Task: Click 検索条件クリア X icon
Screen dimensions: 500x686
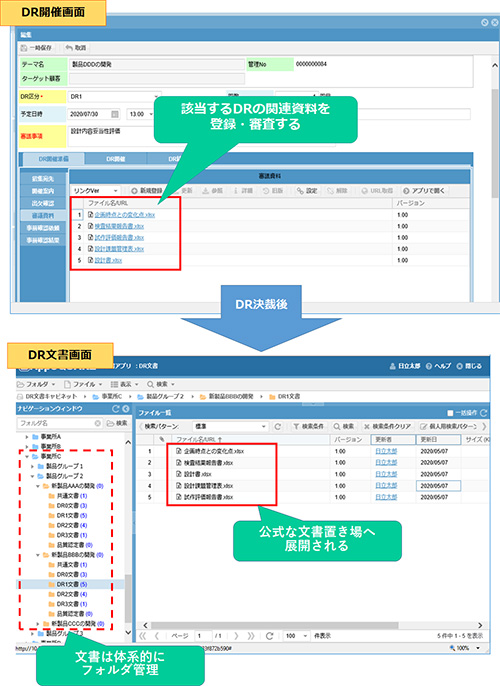Action: (367, 426)
